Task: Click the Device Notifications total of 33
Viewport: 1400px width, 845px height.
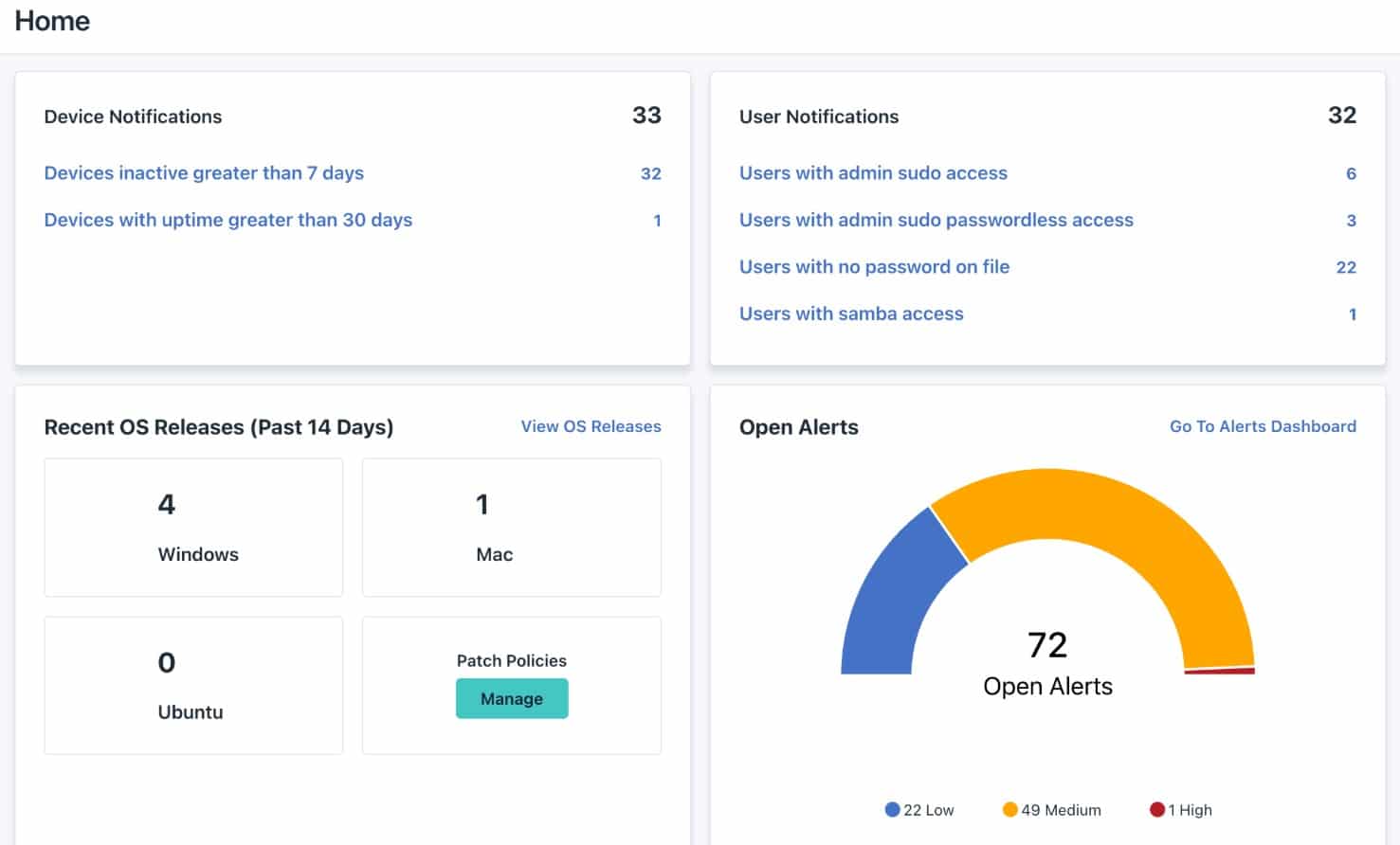Action: 646,116
